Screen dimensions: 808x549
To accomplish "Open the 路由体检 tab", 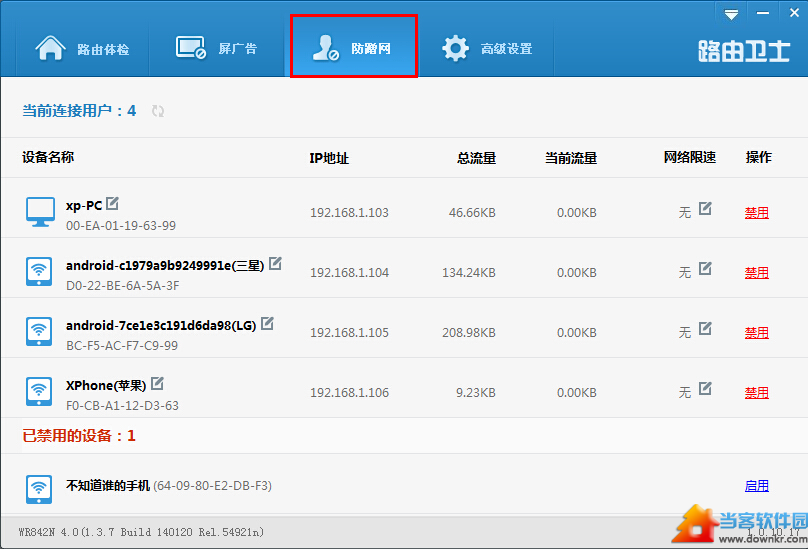I will pyautogui.click(x=82, y=48).
